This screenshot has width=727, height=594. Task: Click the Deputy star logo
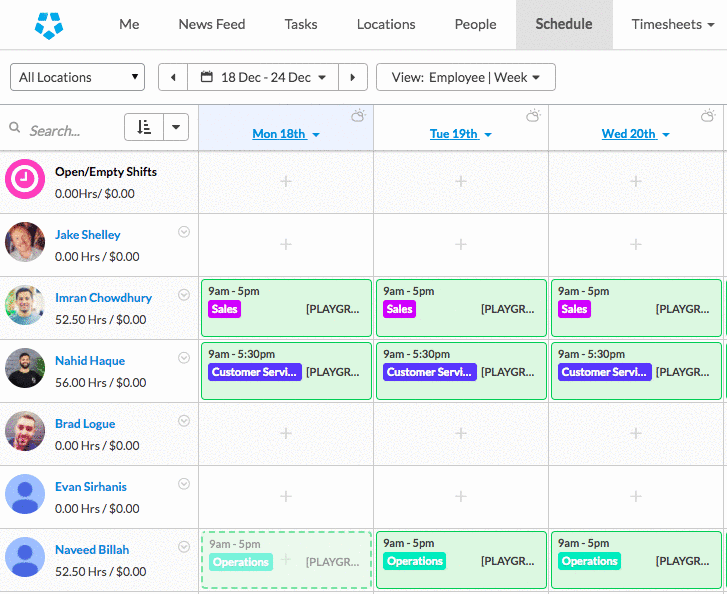coord(48,25)
